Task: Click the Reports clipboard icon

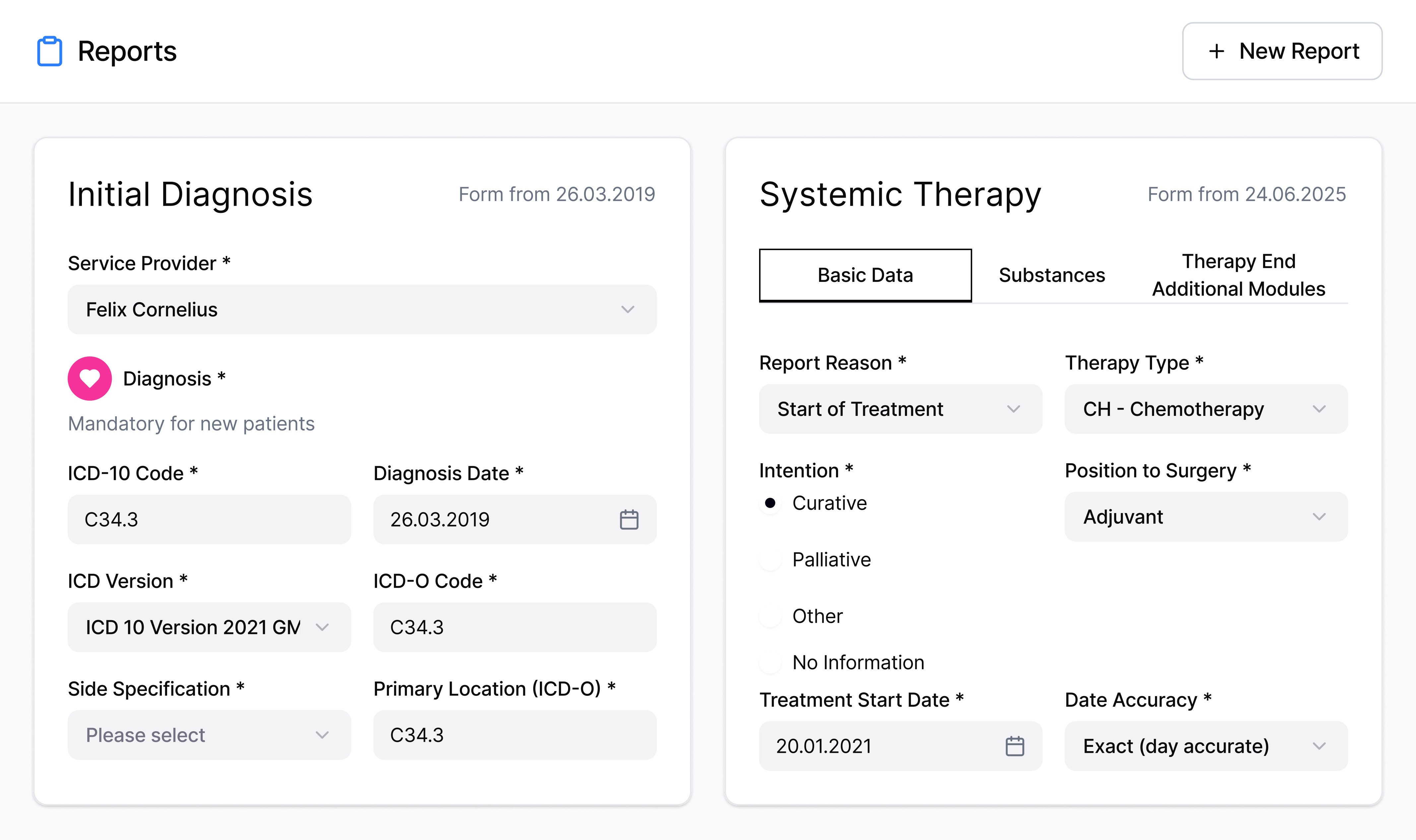Action: [50, 51]
